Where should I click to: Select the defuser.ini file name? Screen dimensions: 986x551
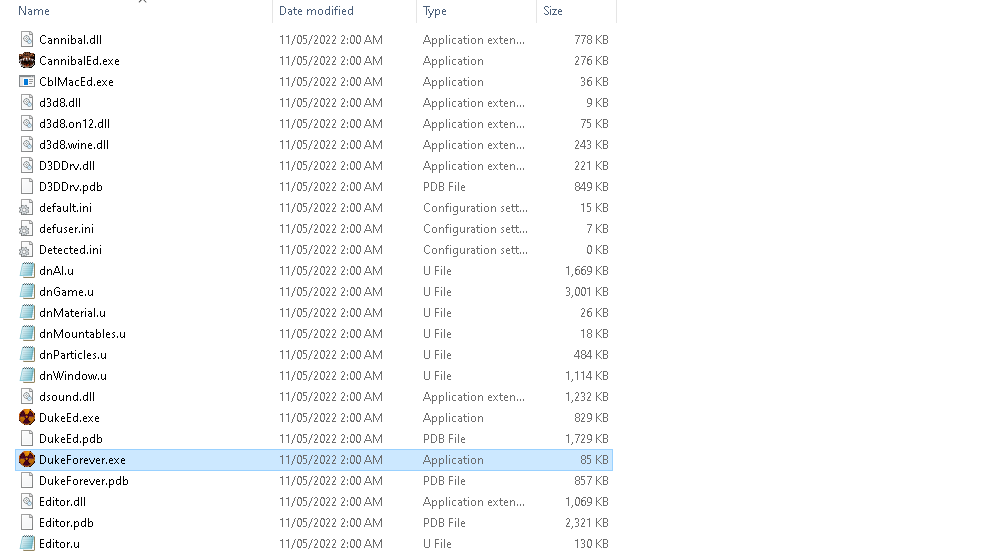coord(66,229)
